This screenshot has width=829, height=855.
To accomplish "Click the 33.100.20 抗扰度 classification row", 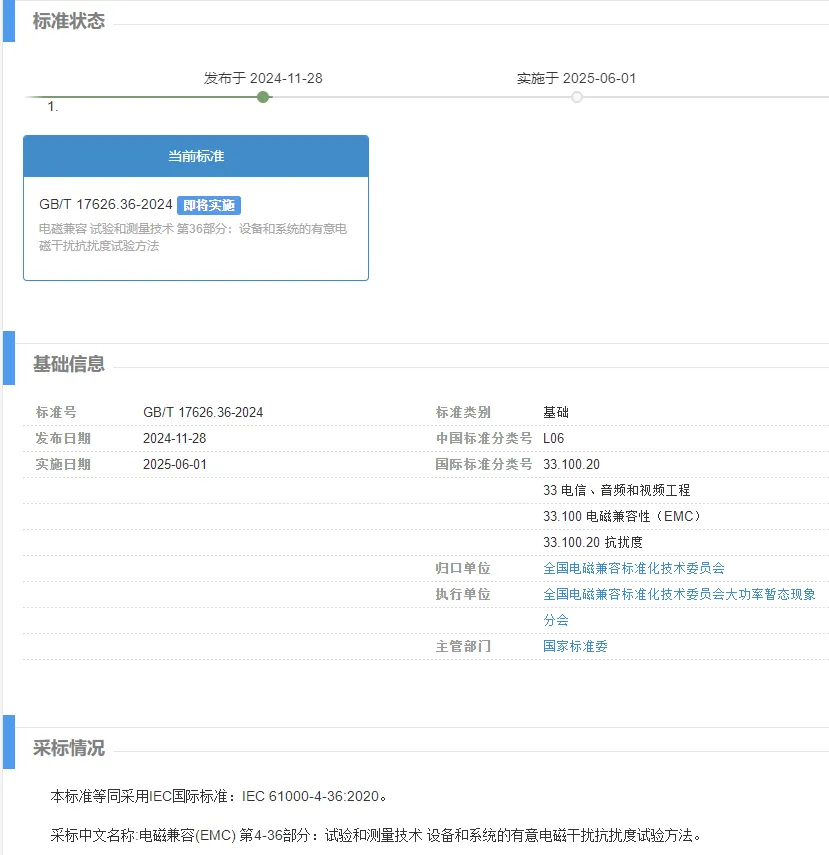I will point(592,542).
